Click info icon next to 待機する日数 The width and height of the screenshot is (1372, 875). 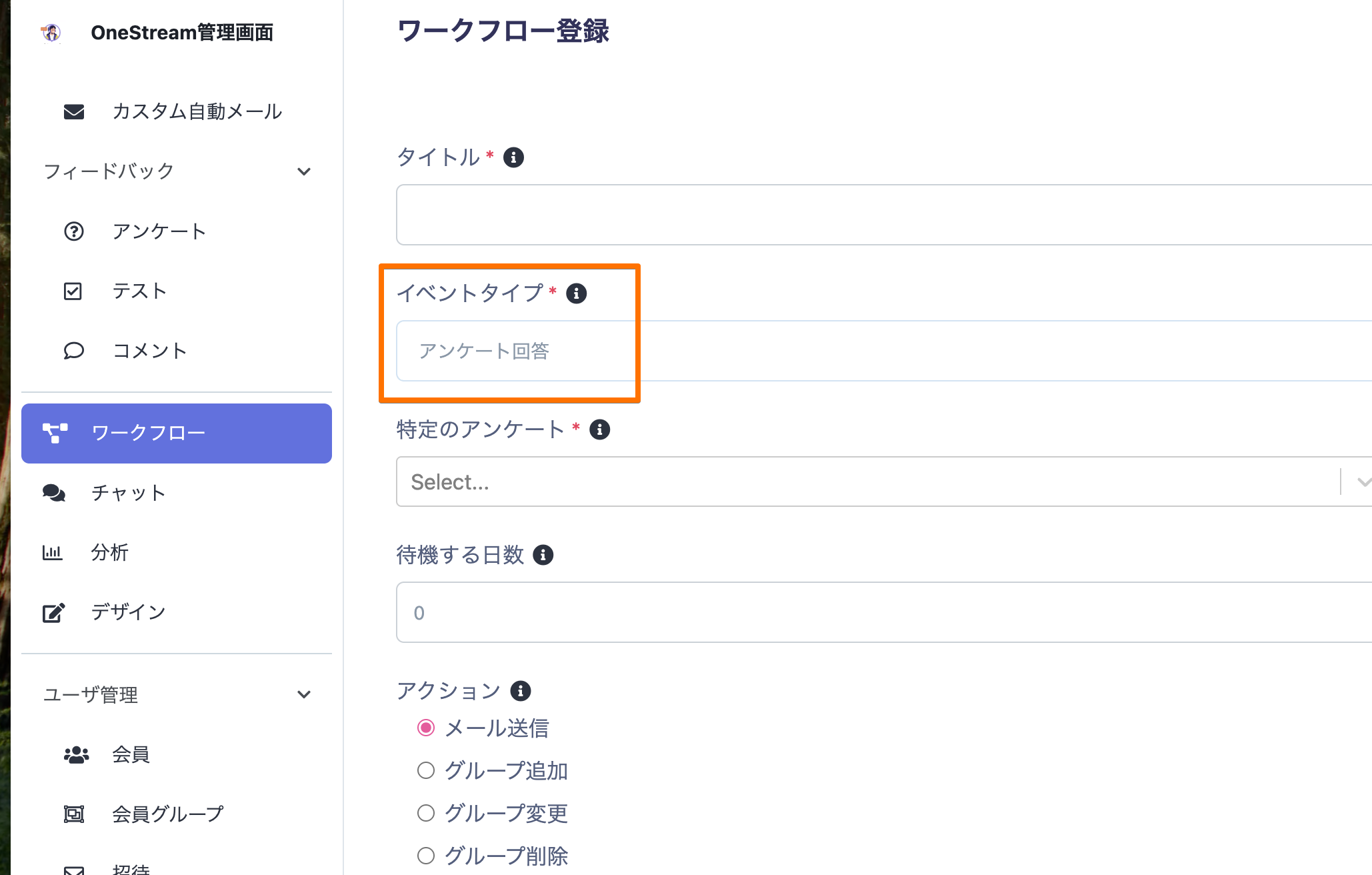point(543,555)
